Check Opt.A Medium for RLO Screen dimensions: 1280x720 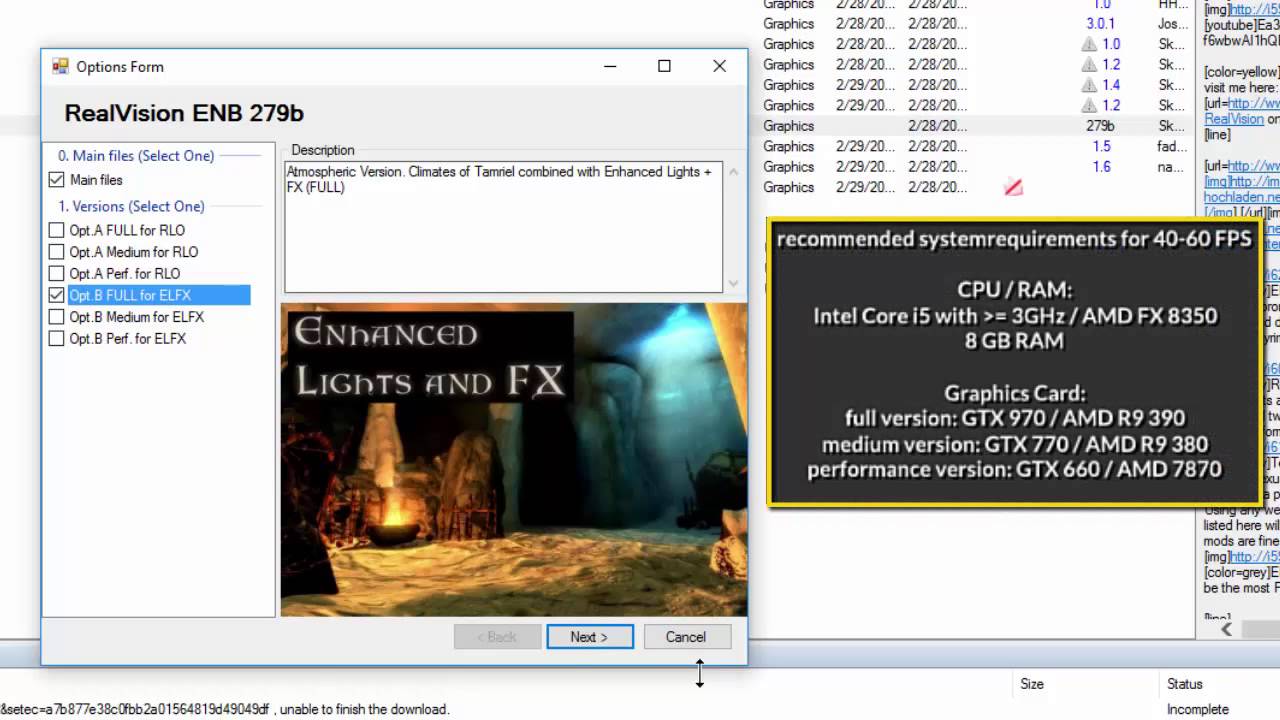56,252
